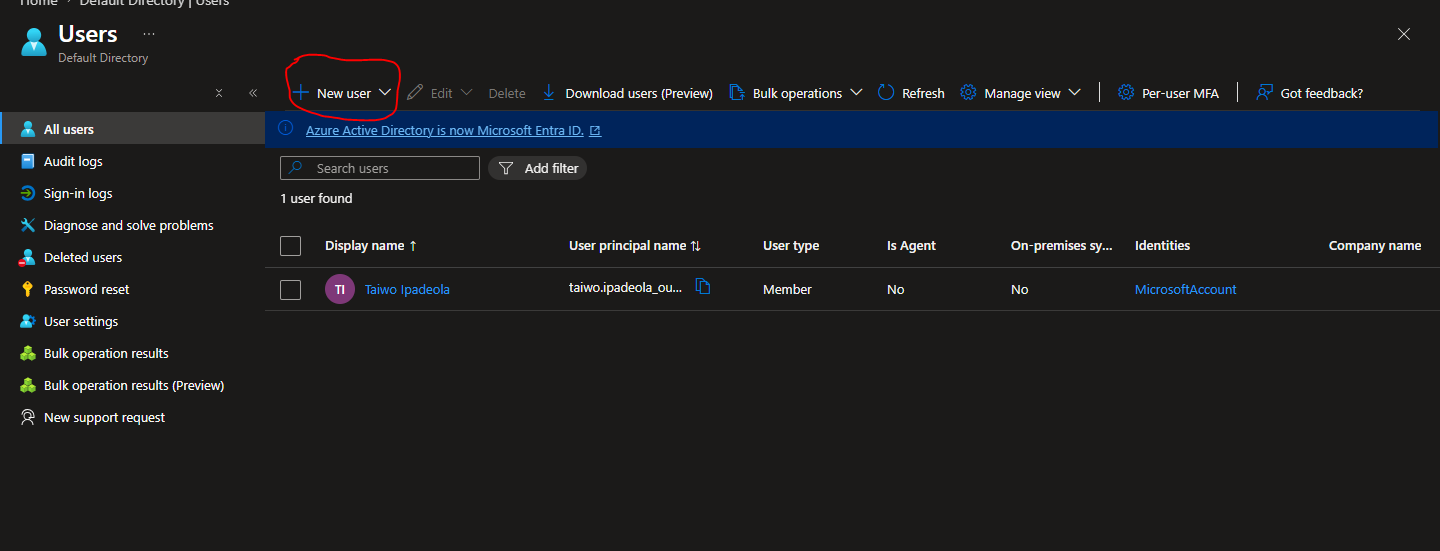This screenshot has height=551, width=1440.
Task: Open Password reset in sidebar
Action: pos(132,289)
